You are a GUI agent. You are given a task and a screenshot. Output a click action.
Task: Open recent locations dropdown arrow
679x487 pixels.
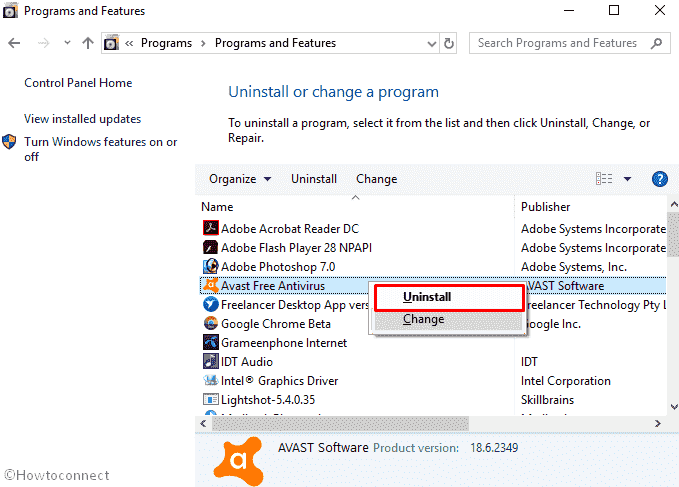65,44
